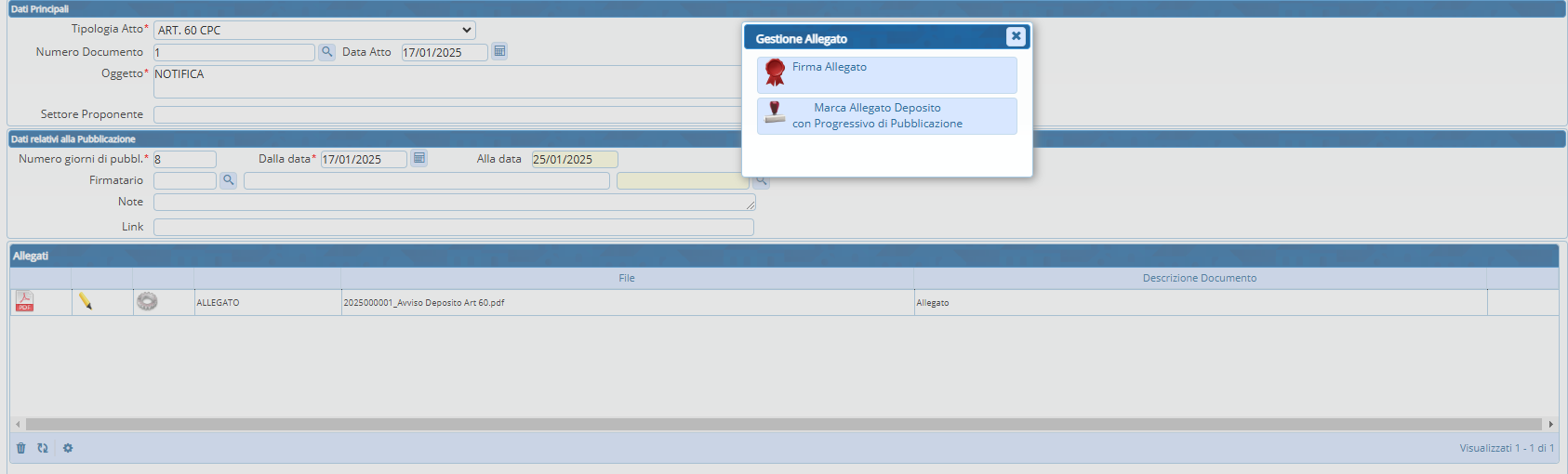Click the Dati Principali section header
1568x474 pixels.
786,8
